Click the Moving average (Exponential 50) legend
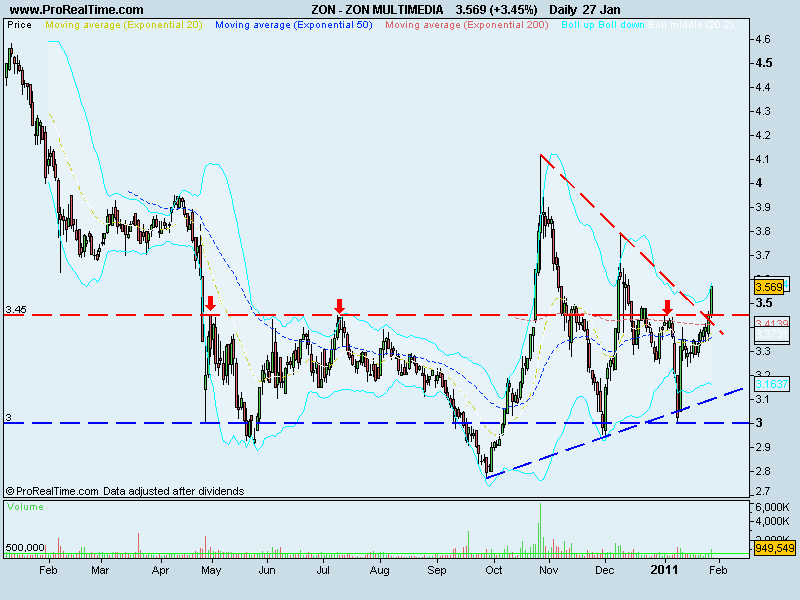800x600 pixels. pos(294,25)
